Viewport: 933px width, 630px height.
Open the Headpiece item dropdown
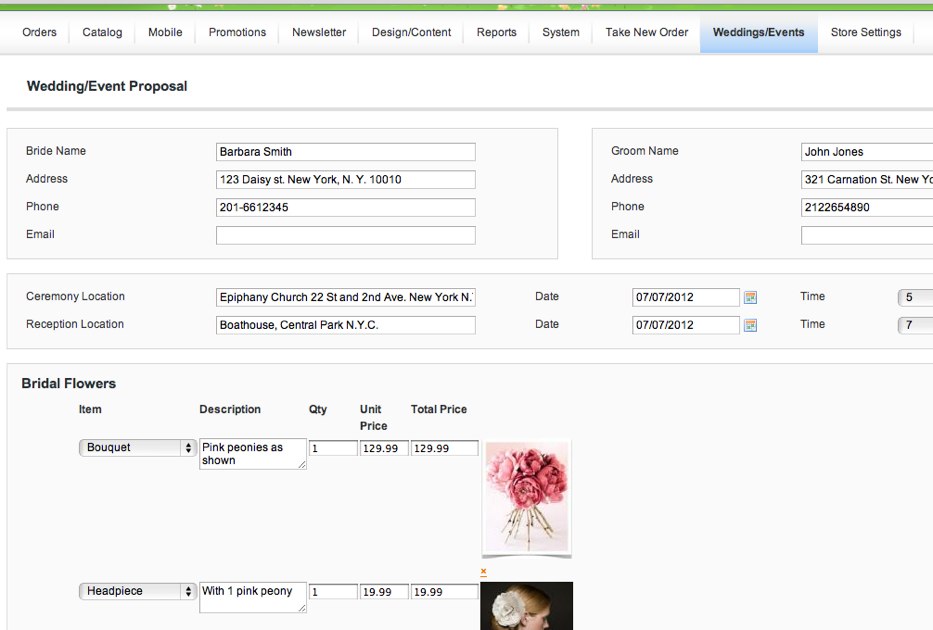pos(137,591)
